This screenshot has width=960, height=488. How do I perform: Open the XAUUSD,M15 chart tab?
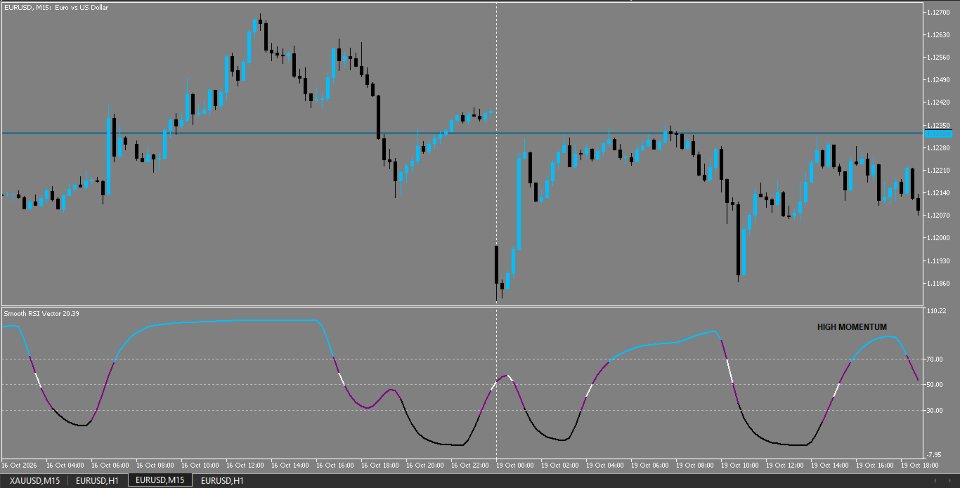point(34,481)
